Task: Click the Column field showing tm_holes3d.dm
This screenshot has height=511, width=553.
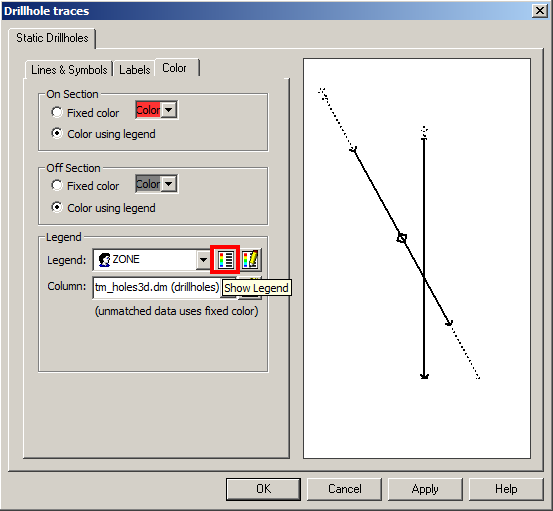Action: [x=157, y=287]
